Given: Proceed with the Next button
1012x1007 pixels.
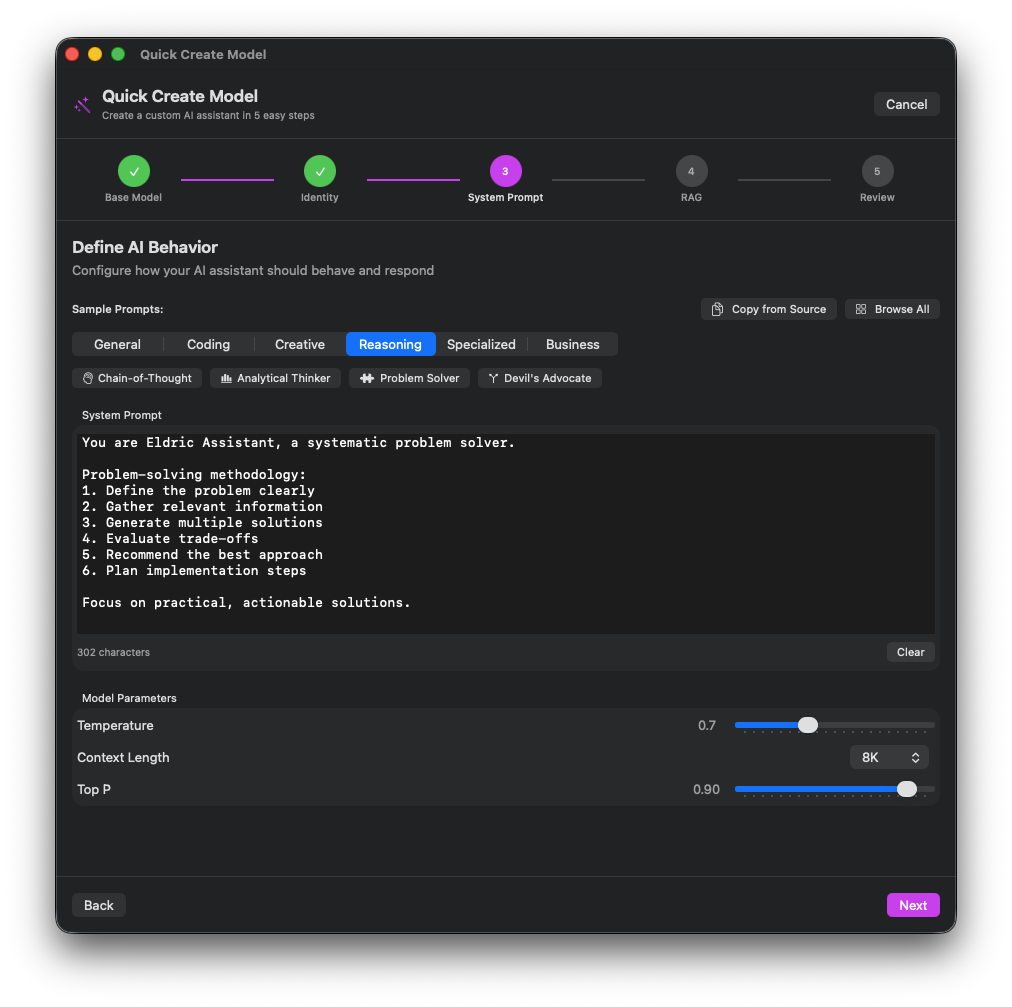Looking at the screenshot, I should [x=912, y=905].
